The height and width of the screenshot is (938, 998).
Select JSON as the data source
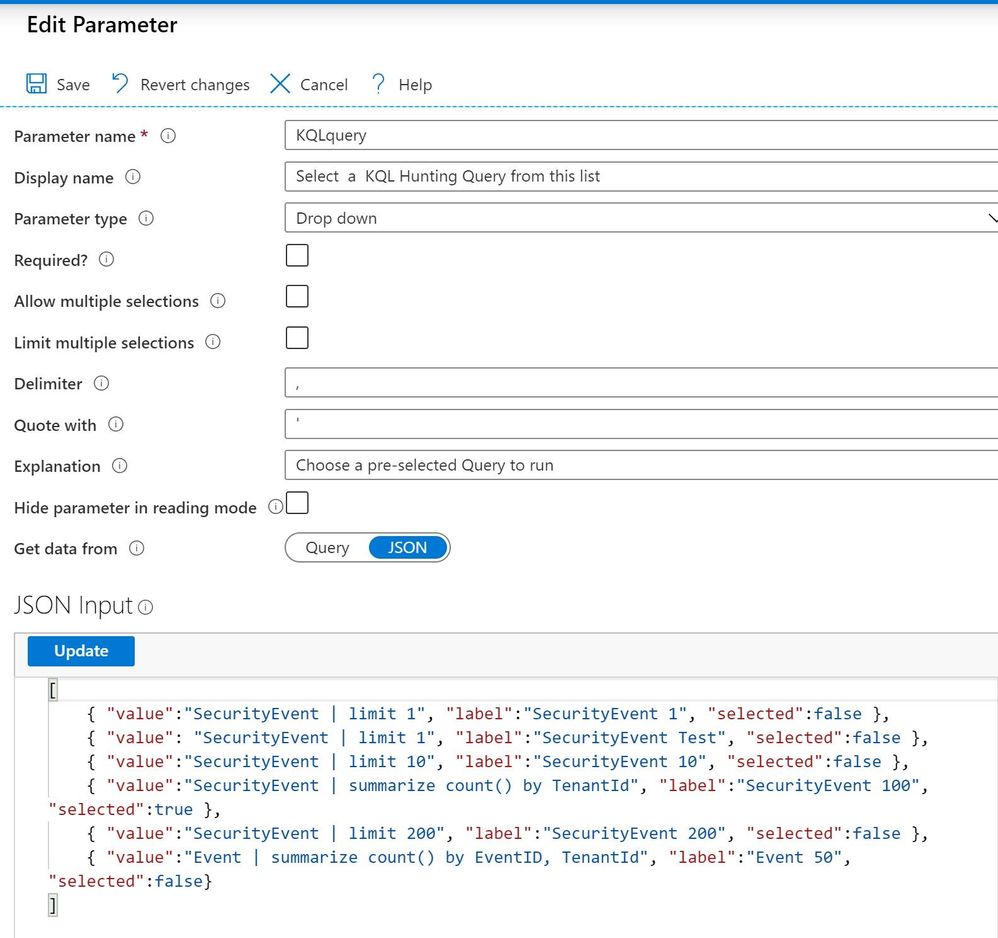tap(407, 548)
